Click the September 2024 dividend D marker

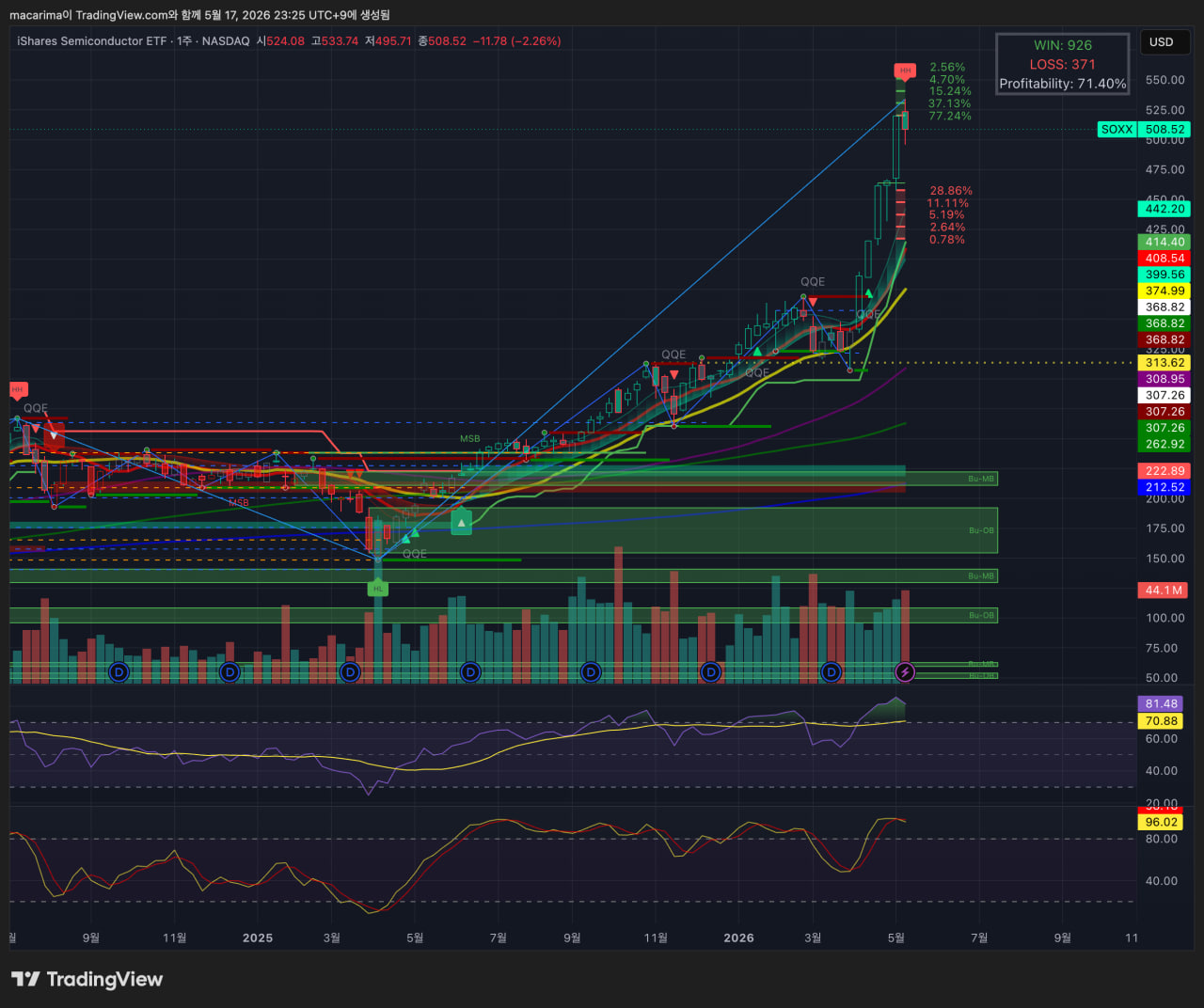coord(119,672)
